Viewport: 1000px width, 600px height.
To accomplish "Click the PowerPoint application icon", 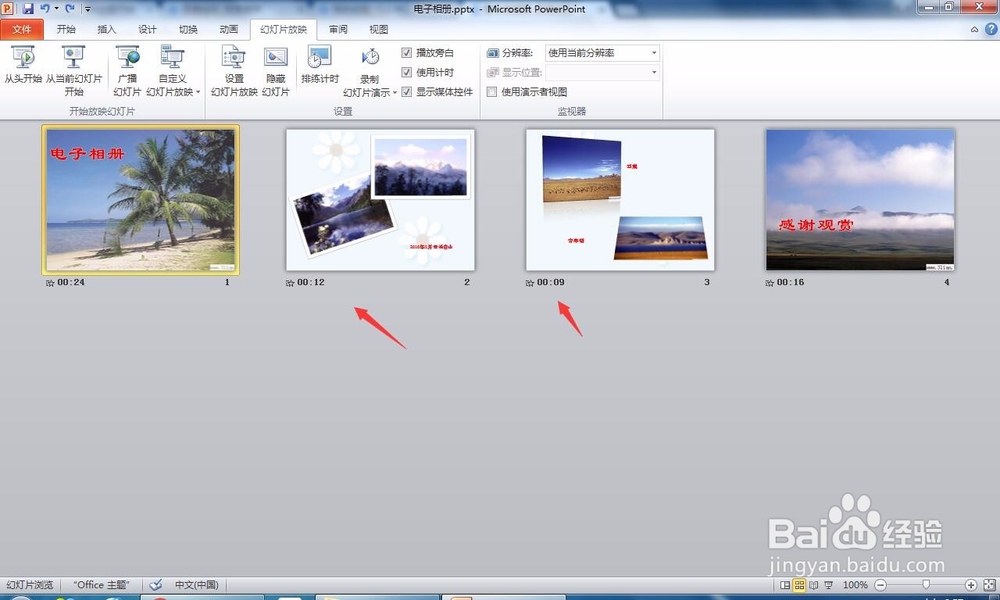I will [x=8, y=9].
